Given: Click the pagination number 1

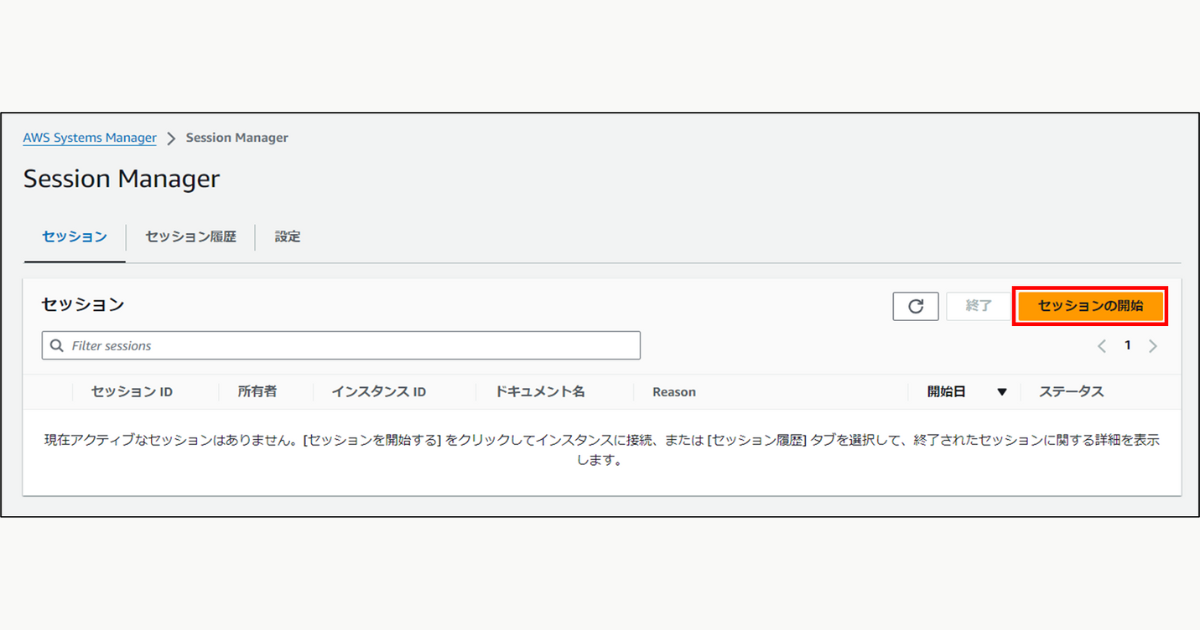Looking at the screenshot, I should tap(1127, 345).
